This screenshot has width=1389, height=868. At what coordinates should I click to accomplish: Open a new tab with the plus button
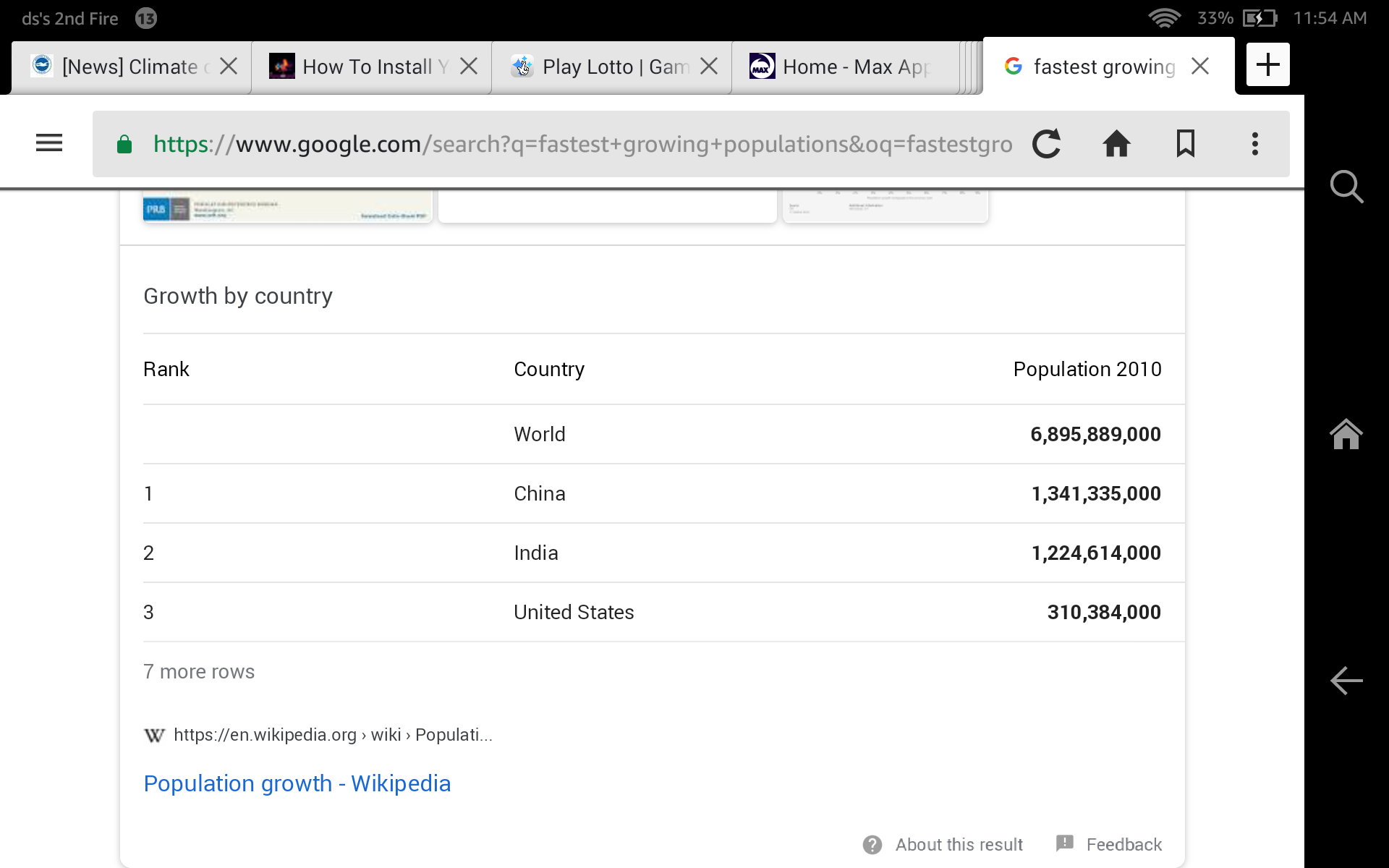click(x=1267, y=65)
